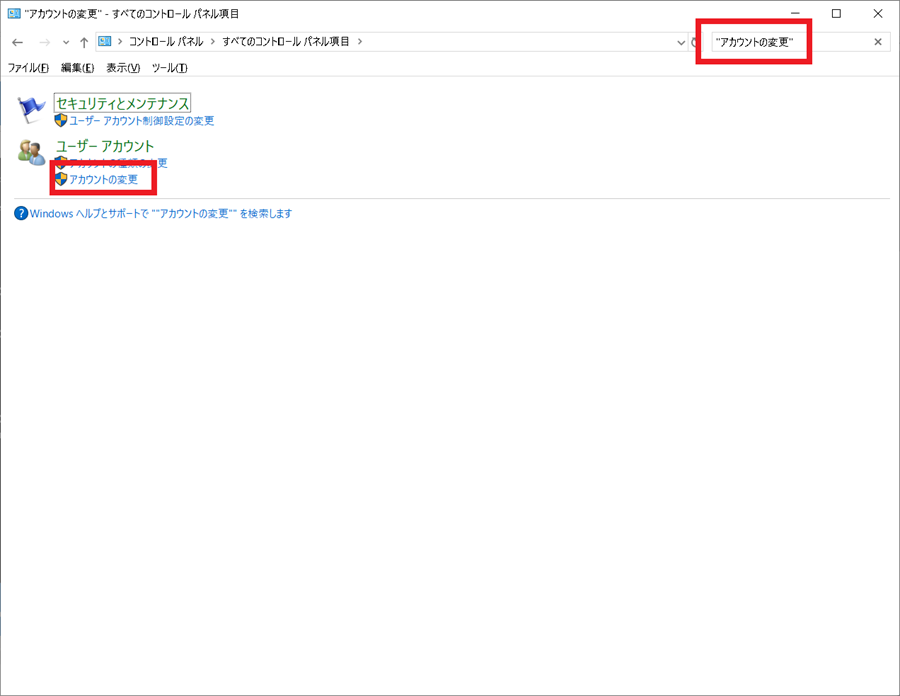Image resolution: width=900 pixels, height=696 pixels.
Task: Open ユーザー アカウント制御設定の変更 link
Action: coord(141,121)
